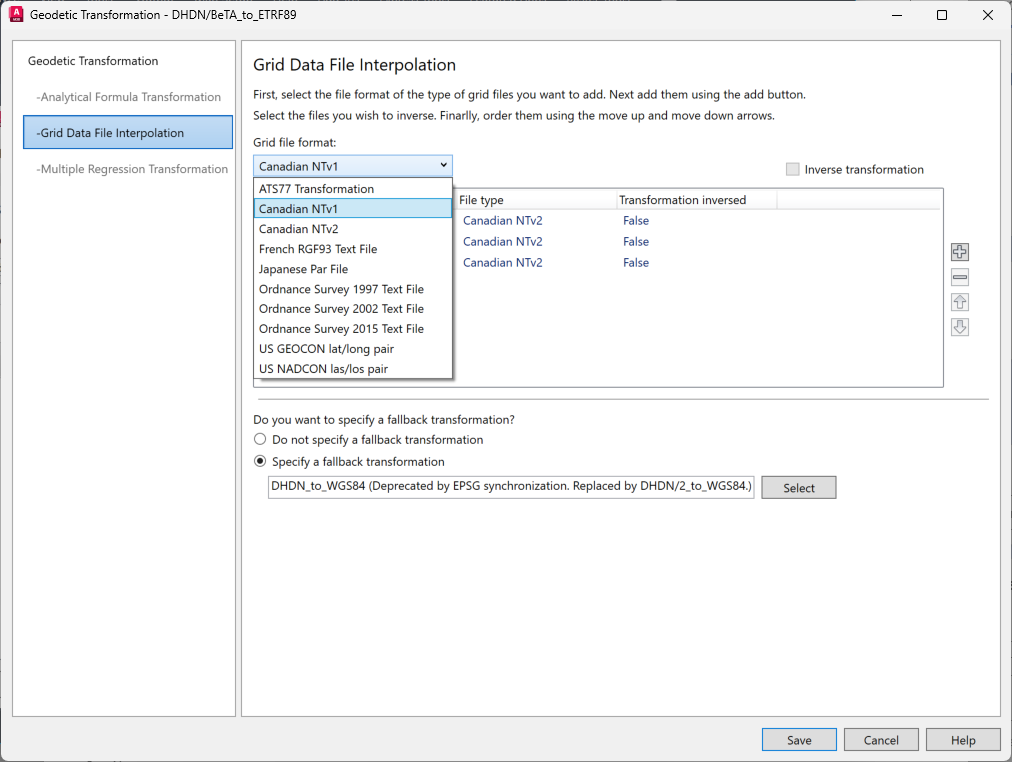
Task: Click the Cancel button
Action: pos(881,740)
